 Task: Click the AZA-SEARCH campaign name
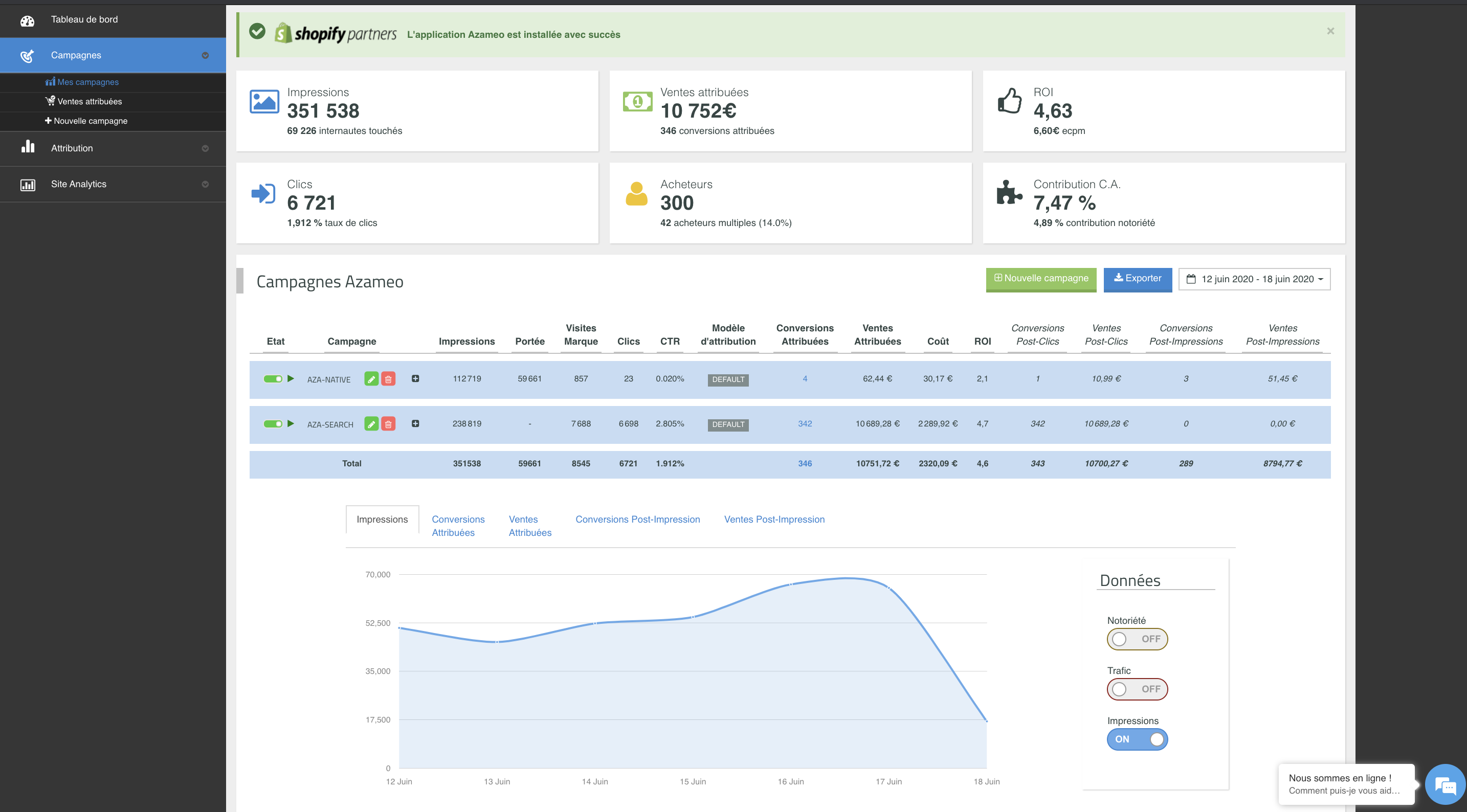(x=330, y=425)
